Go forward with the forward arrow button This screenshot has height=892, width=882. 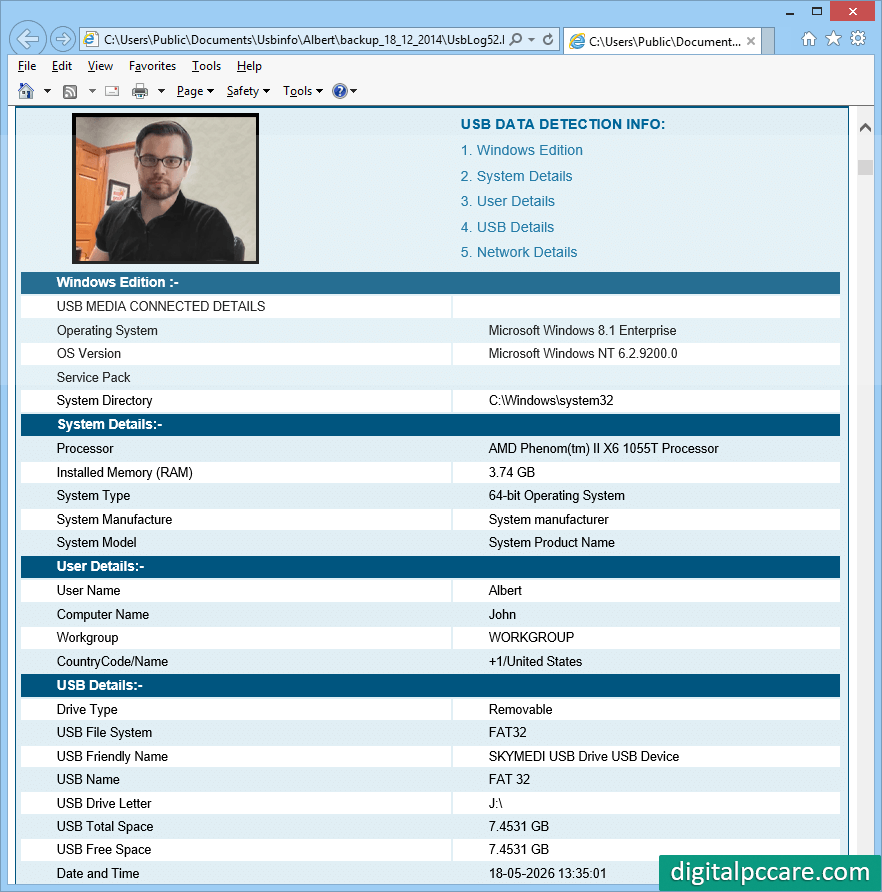coord(62,39)
